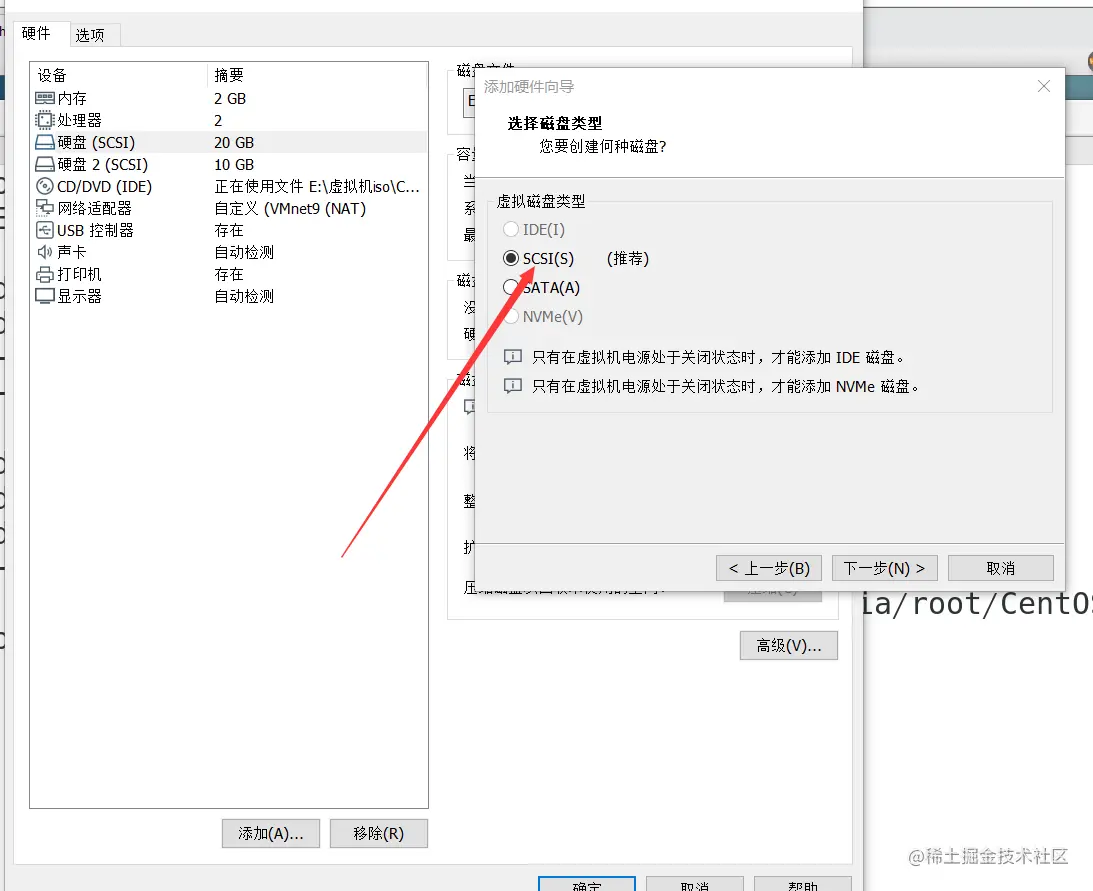Click the printer (打印机) icon
The width and height of the screenshot is (1093, 891).
click(45, 274)
